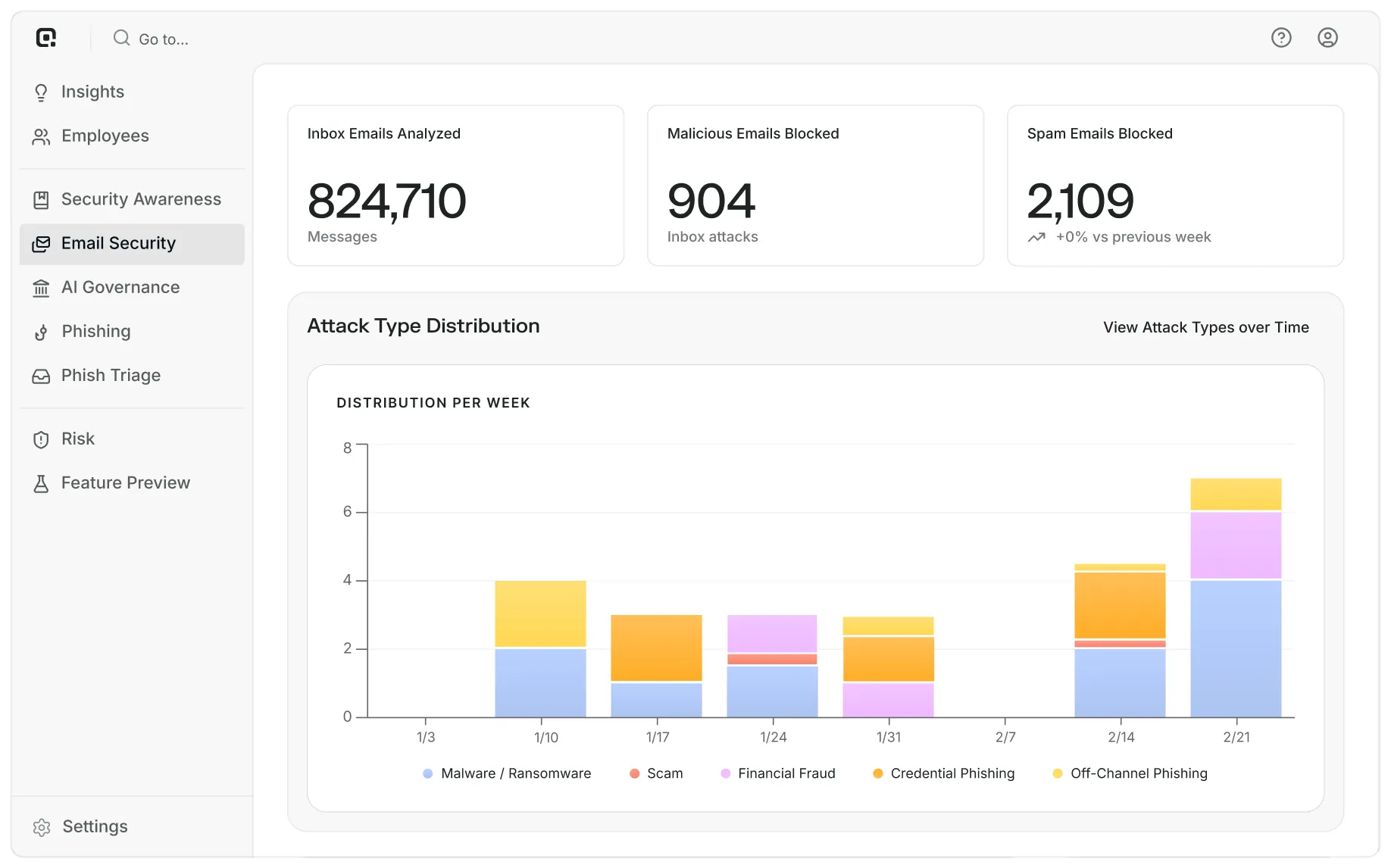Open the help question mark icon
The image size is (1391, 868).
tap(1281, 38)
